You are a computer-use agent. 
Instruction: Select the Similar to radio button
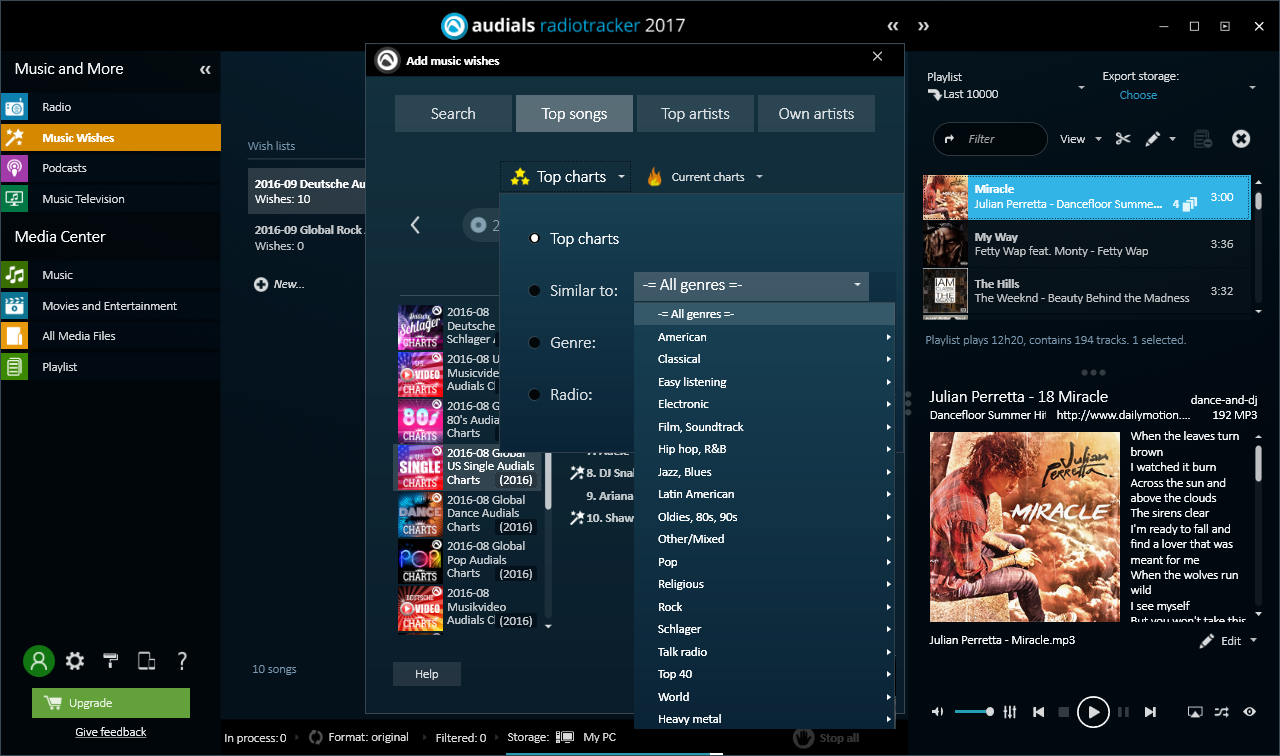[535, 291]
